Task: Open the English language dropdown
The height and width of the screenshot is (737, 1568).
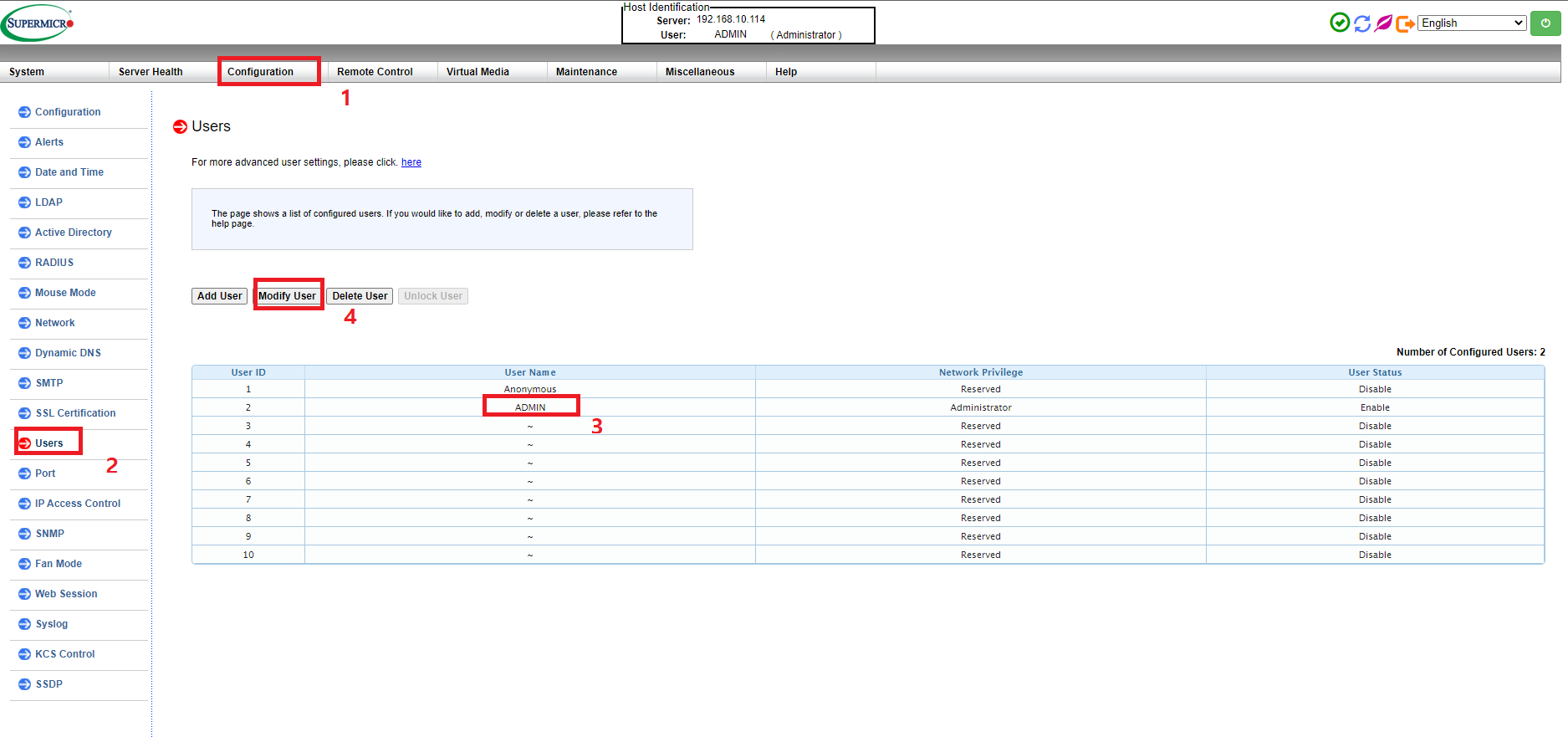Action: (1472, 23)
